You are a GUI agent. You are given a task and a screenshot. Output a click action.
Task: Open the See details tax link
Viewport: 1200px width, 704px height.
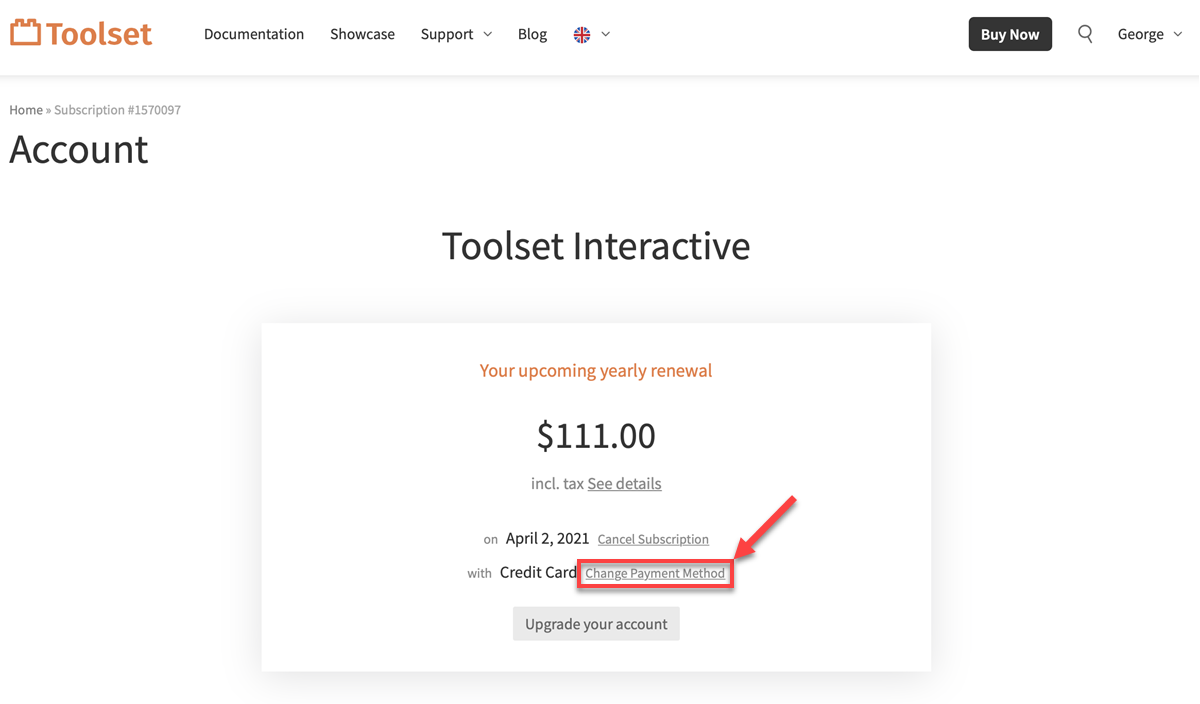(x=624, y=484)
